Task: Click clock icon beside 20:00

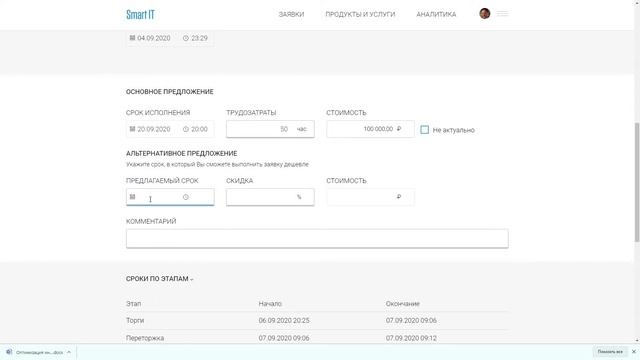Action: coord(186,129)
